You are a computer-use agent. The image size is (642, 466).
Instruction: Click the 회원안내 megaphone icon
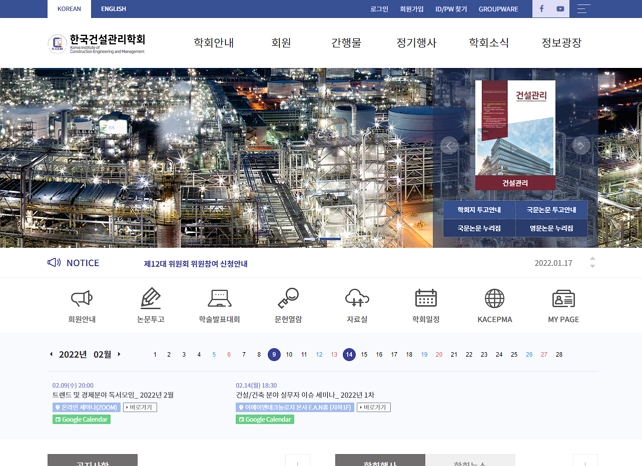click(x=82, y=299)
